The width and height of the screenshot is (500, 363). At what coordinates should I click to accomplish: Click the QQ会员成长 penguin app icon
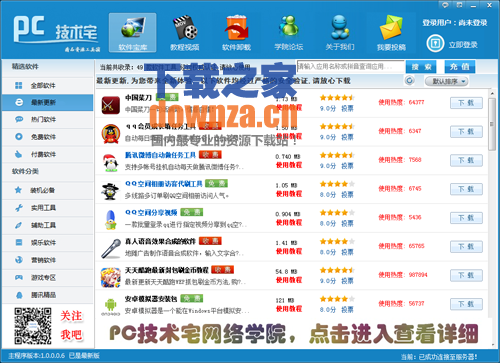[x=111, y=134]
